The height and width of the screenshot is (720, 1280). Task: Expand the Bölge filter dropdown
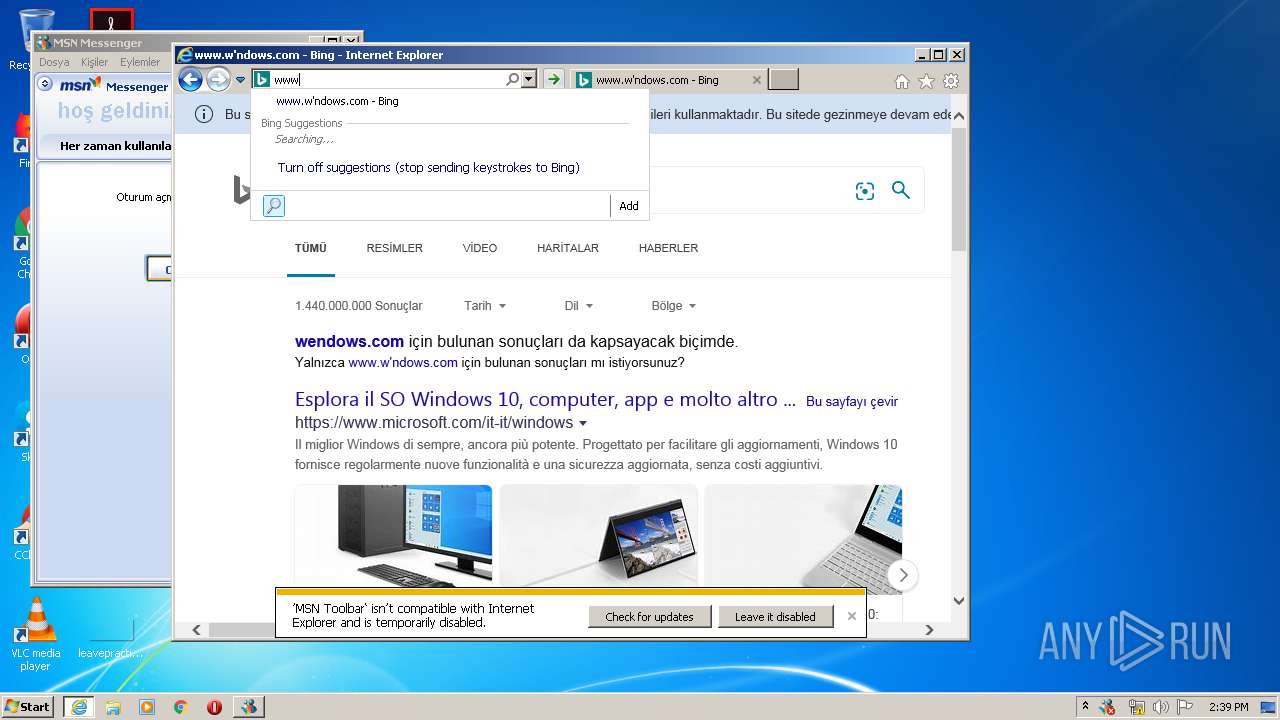(674, 306)
